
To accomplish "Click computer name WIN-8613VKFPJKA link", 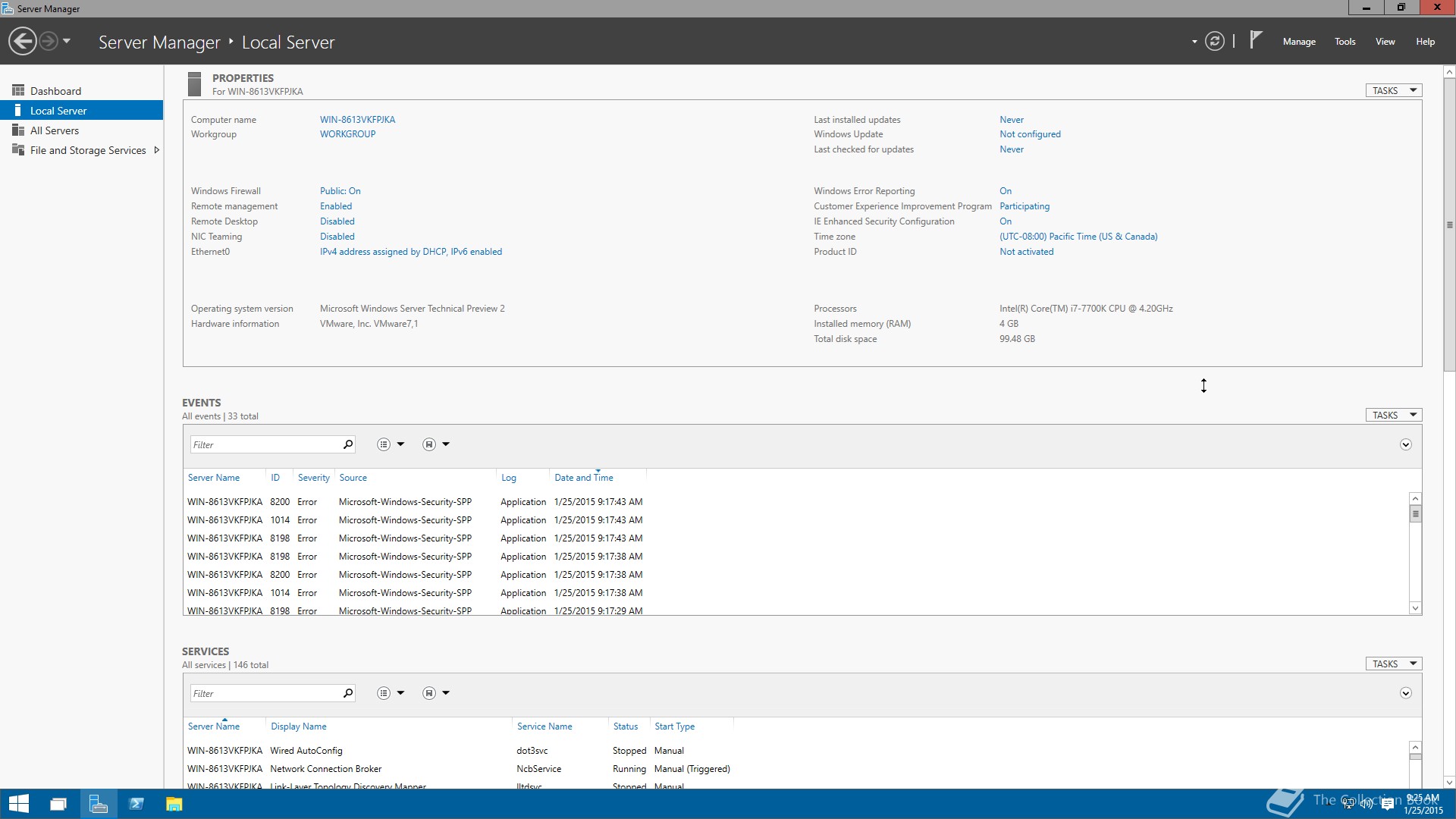I will [x=357, y=120].
